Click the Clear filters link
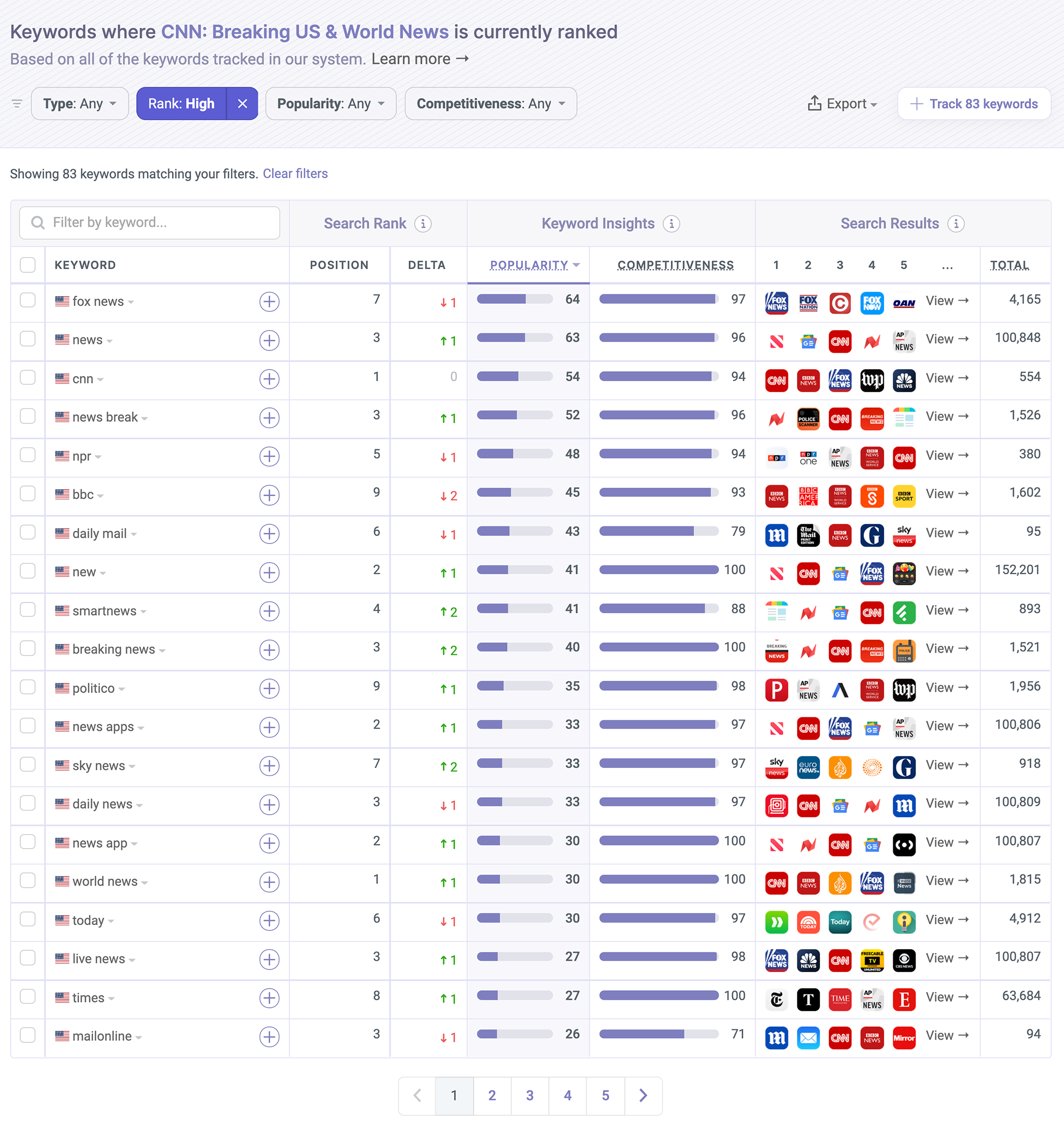Screen dimensions: 1064x1129 [295, 174]
